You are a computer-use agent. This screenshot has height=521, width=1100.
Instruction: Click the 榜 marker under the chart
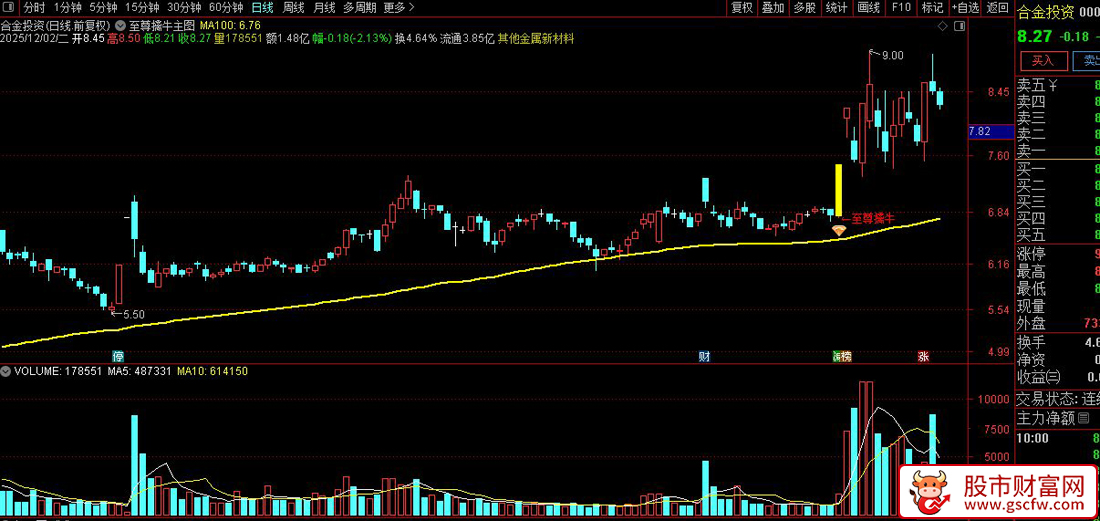(845, 356)
